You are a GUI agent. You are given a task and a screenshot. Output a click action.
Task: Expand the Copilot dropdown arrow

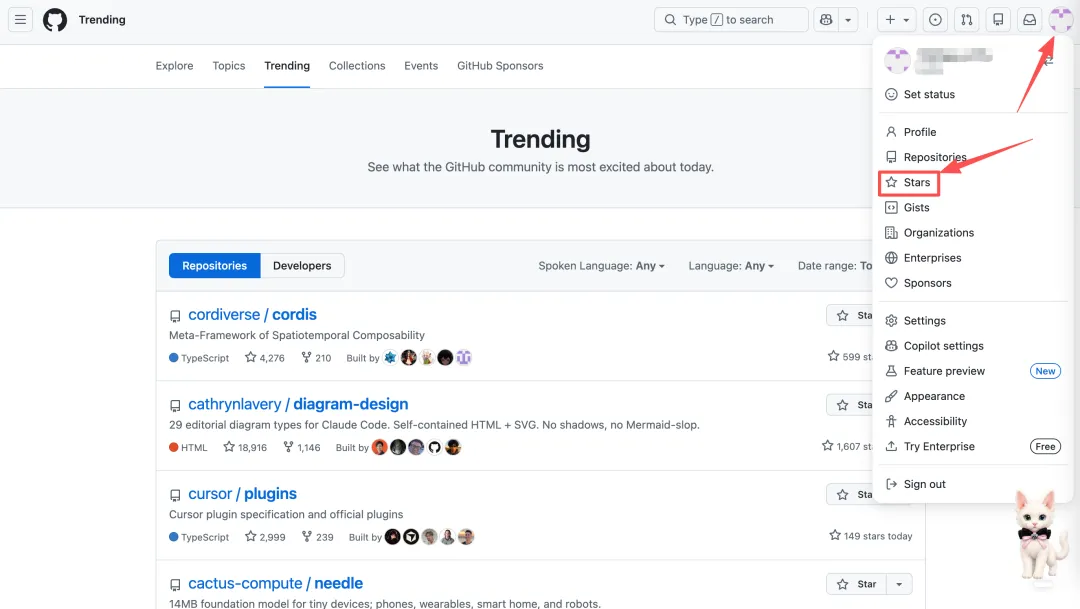point(848,20)
